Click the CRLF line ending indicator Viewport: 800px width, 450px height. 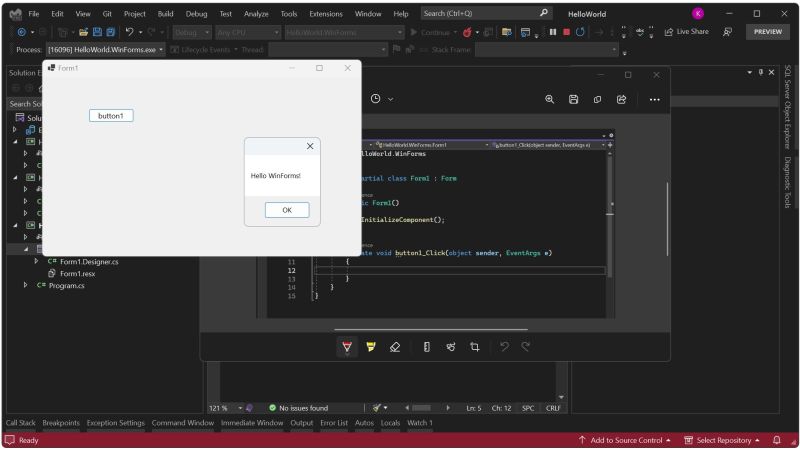(553, 408)
